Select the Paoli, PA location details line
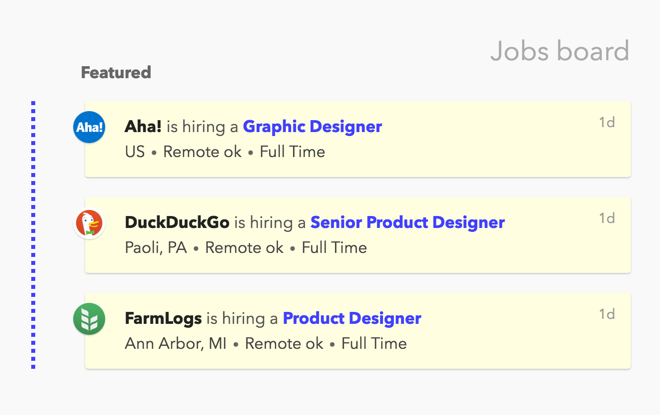The image size is (660, 415). tap(246, 248)
